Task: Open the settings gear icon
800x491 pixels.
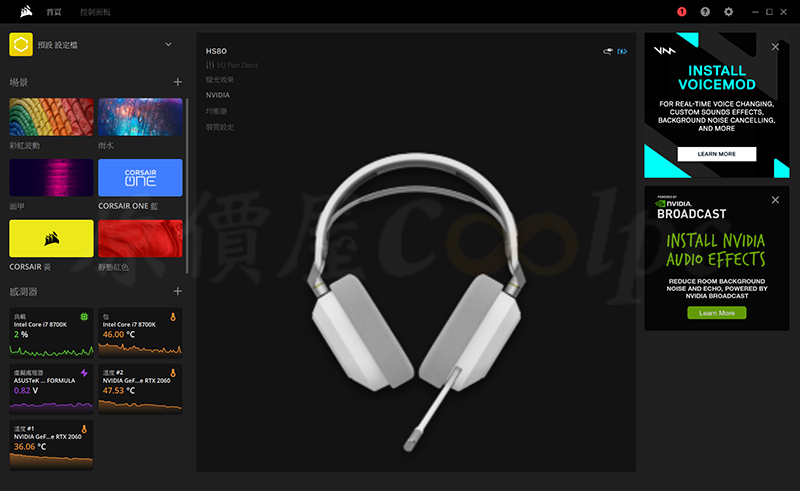Action: pos(729,12)
